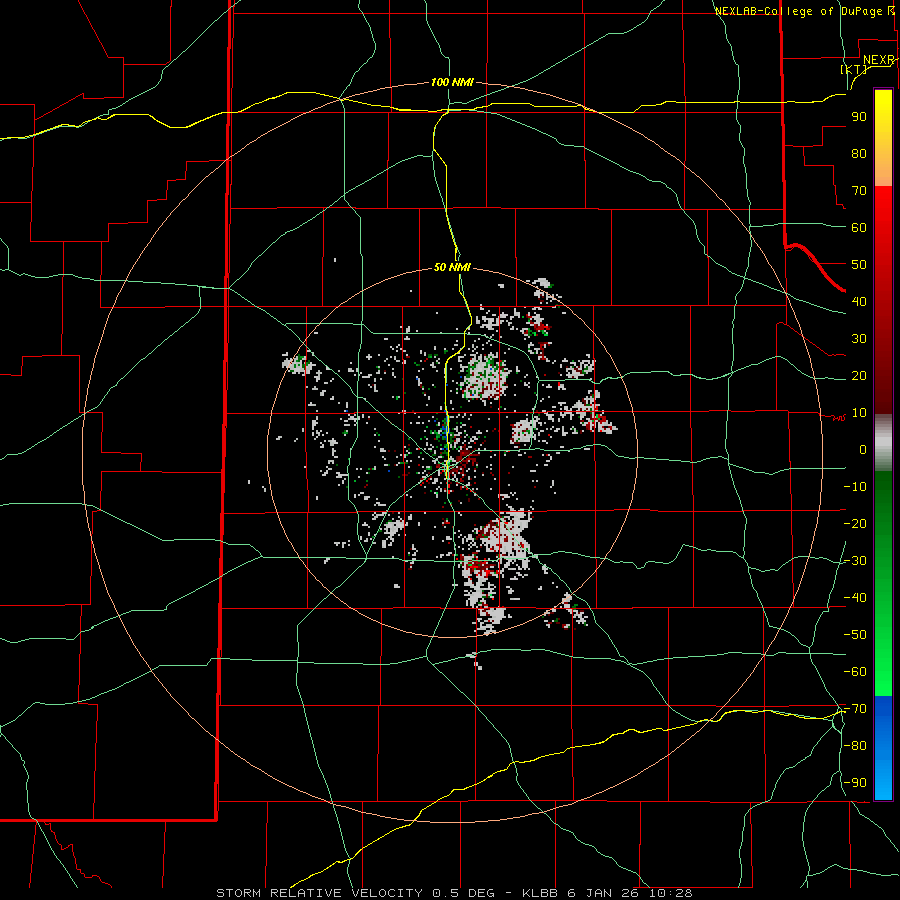The image size is (900, 900).
Task: Pick the yellow segment of the color bar
Action: tap(883, 138)
